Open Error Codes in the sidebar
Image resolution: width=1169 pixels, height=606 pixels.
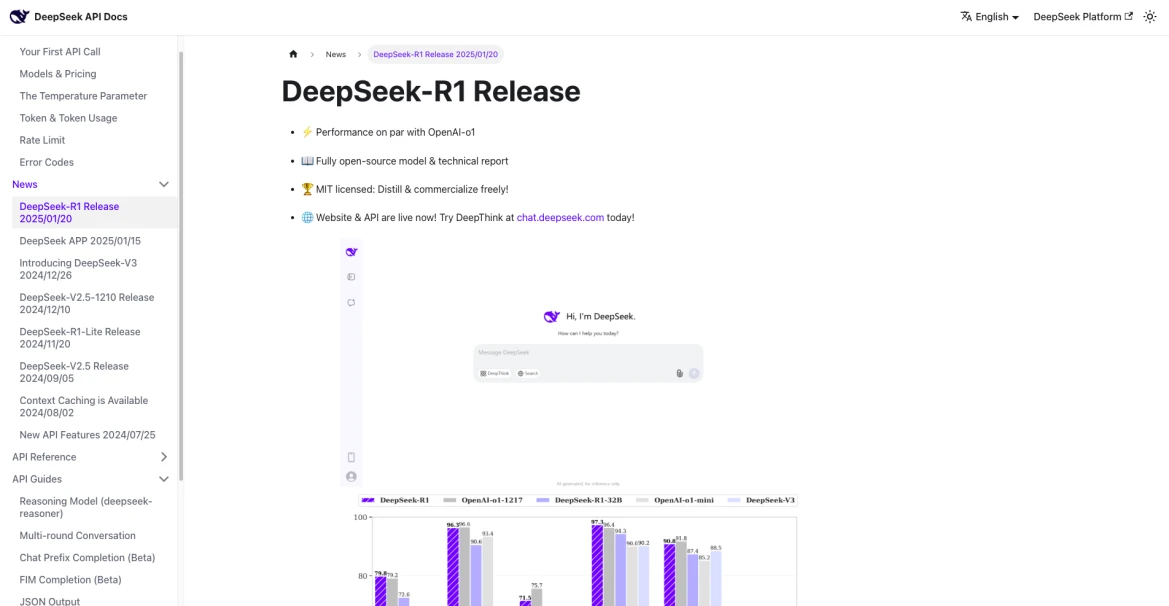(46, 161)
